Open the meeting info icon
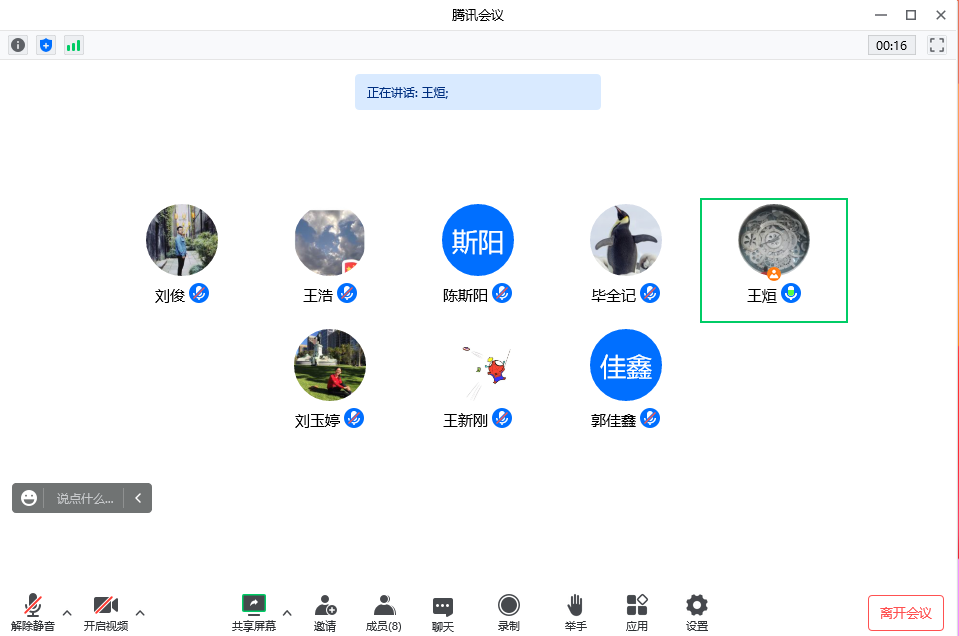 [18, 45]
